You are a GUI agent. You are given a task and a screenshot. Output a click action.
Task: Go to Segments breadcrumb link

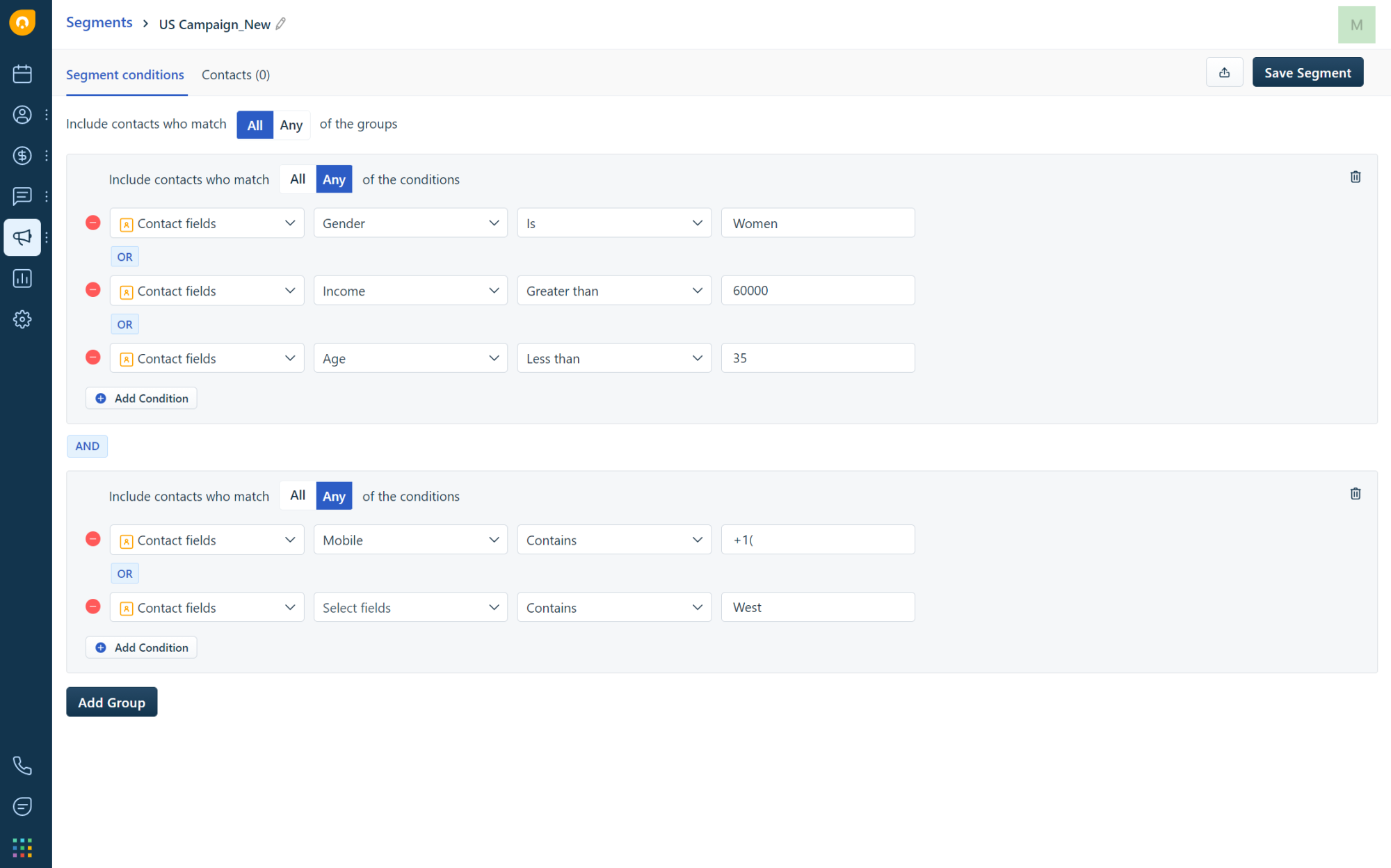coord(99,23)
